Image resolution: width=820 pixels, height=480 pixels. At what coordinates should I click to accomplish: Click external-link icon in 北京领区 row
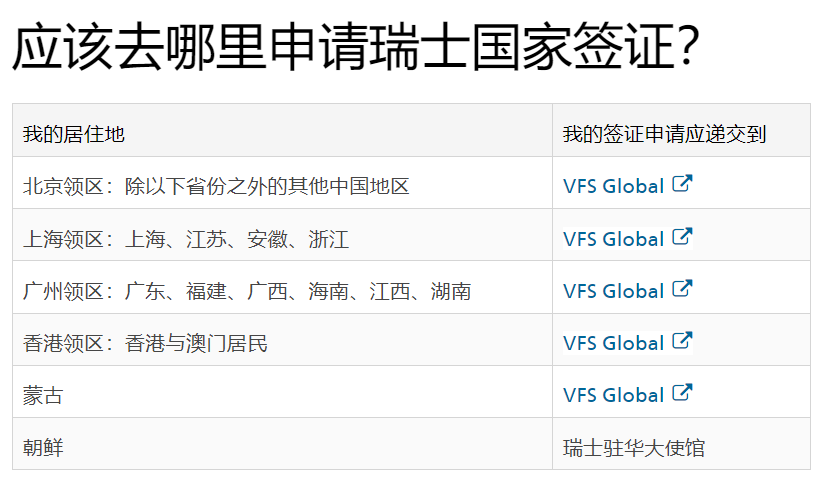click(682, 184)
